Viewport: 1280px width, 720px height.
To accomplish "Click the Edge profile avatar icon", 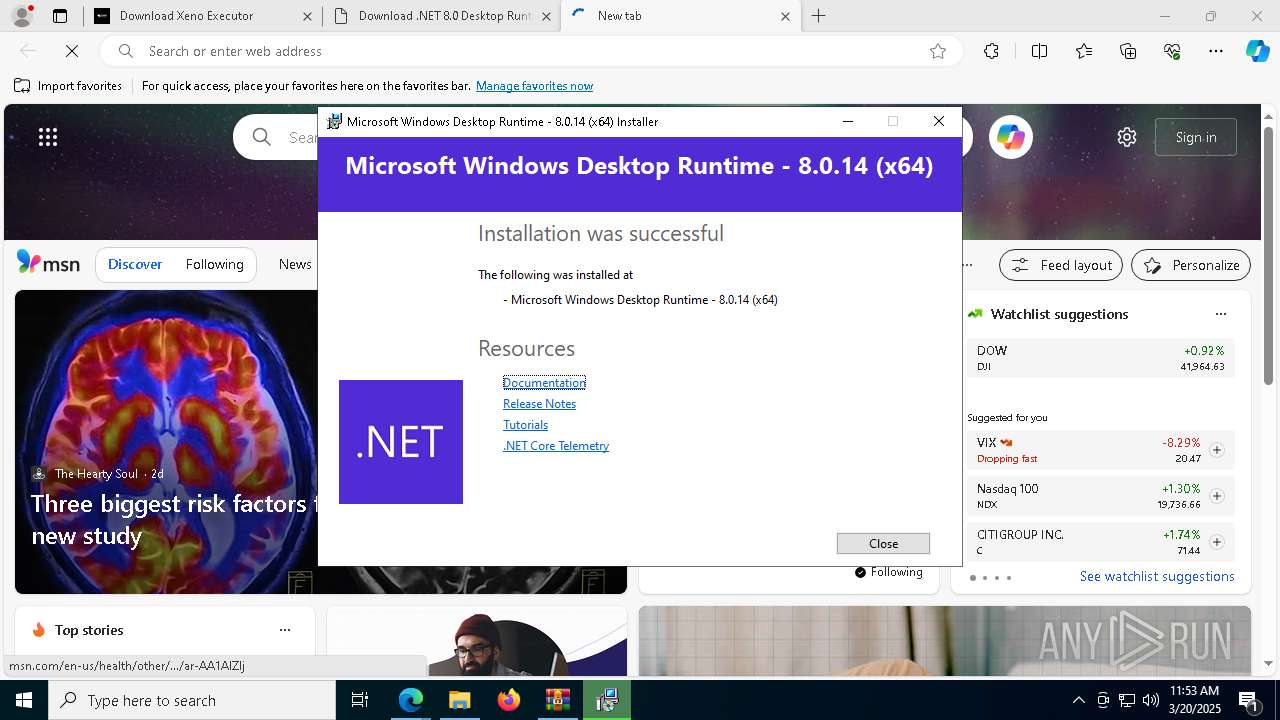I will (x=22, y=16).
